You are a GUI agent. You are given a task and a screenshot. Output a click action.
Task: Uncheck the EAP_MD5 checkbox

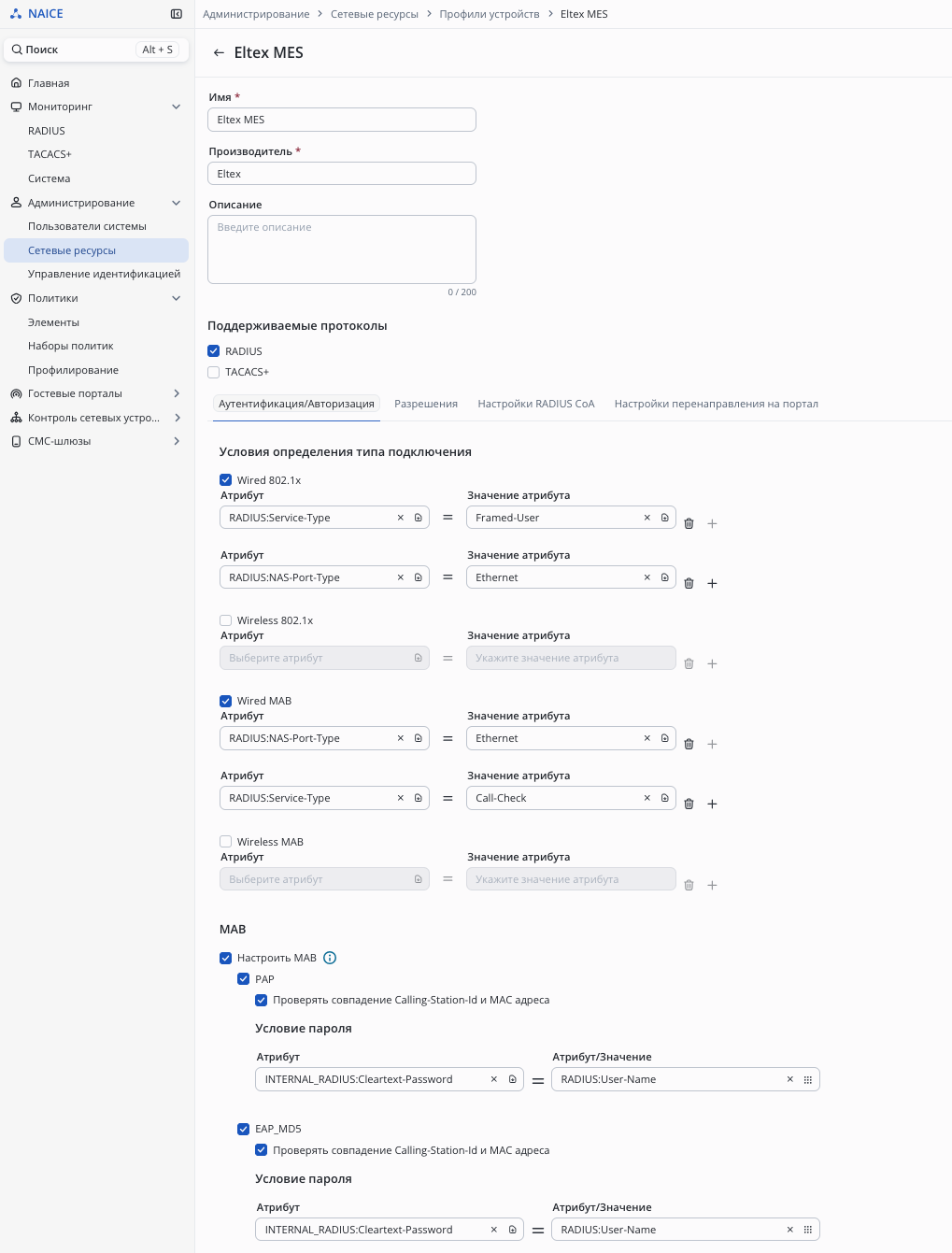pos(243,1129)
